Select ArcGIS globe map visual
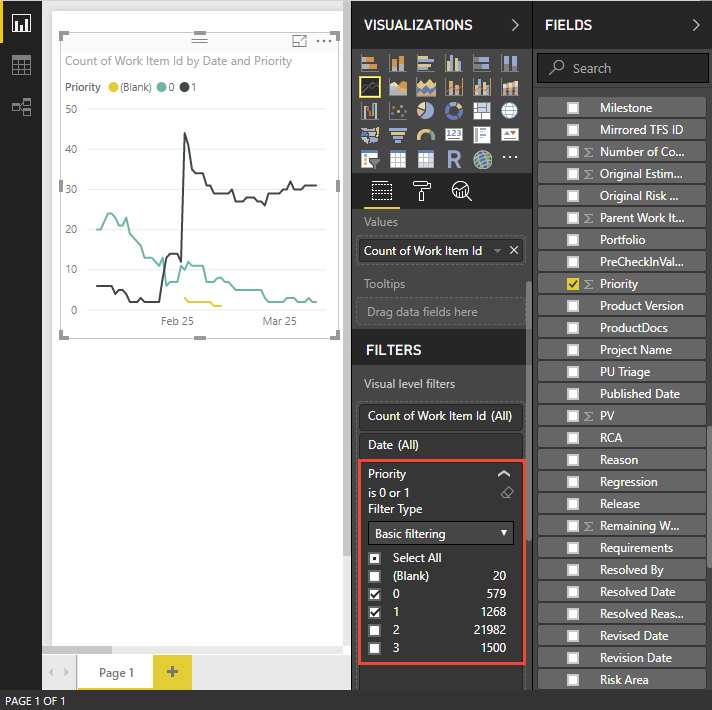The height and width of the screenshot is (710, 712). (482, 159)
